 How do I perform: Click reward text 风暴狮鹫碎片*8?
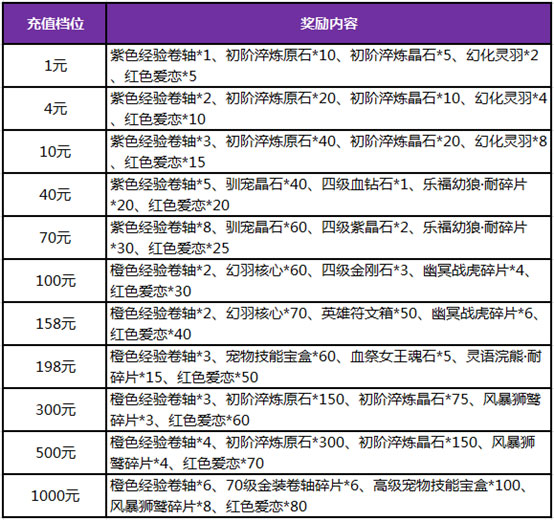(x=161, y=507)
